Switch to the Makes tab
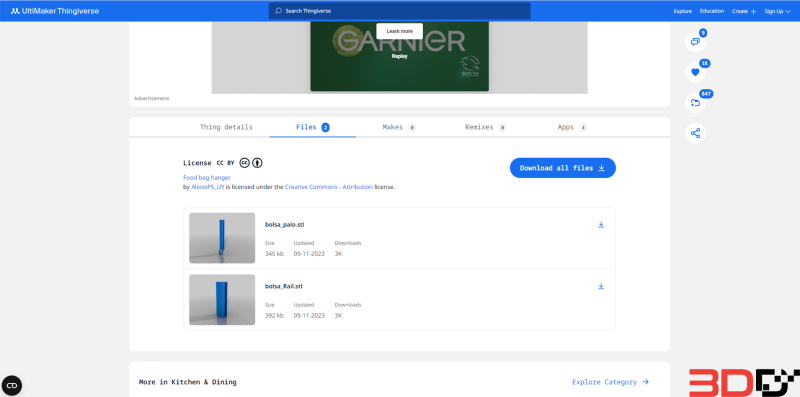 [399, 127]
